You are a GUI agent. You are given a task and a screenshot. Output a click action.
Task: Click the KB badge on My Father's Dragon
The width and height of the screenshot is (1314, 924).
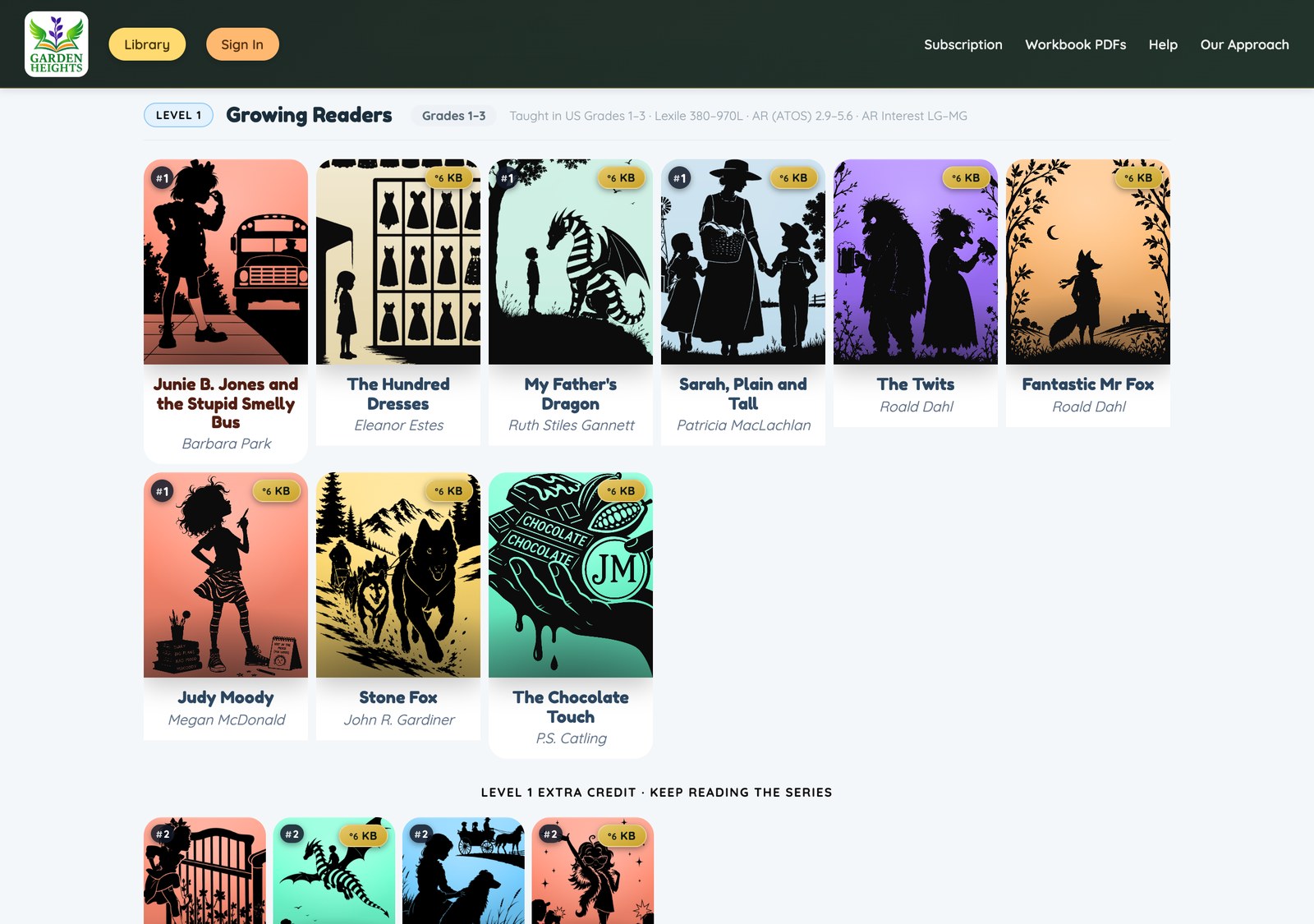621,177
